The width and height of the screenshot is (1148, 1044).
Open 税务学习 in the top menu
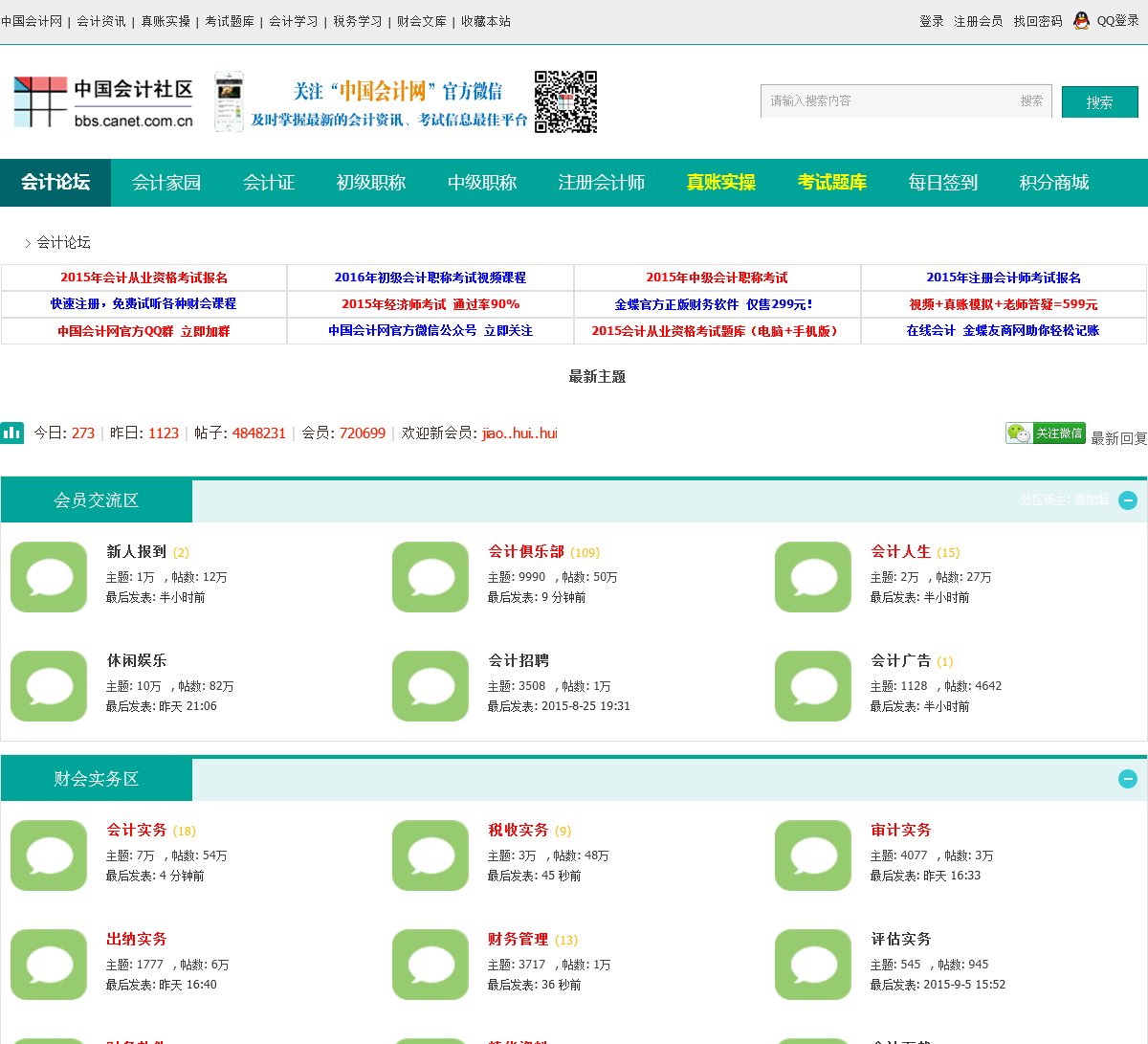(358, 21)
